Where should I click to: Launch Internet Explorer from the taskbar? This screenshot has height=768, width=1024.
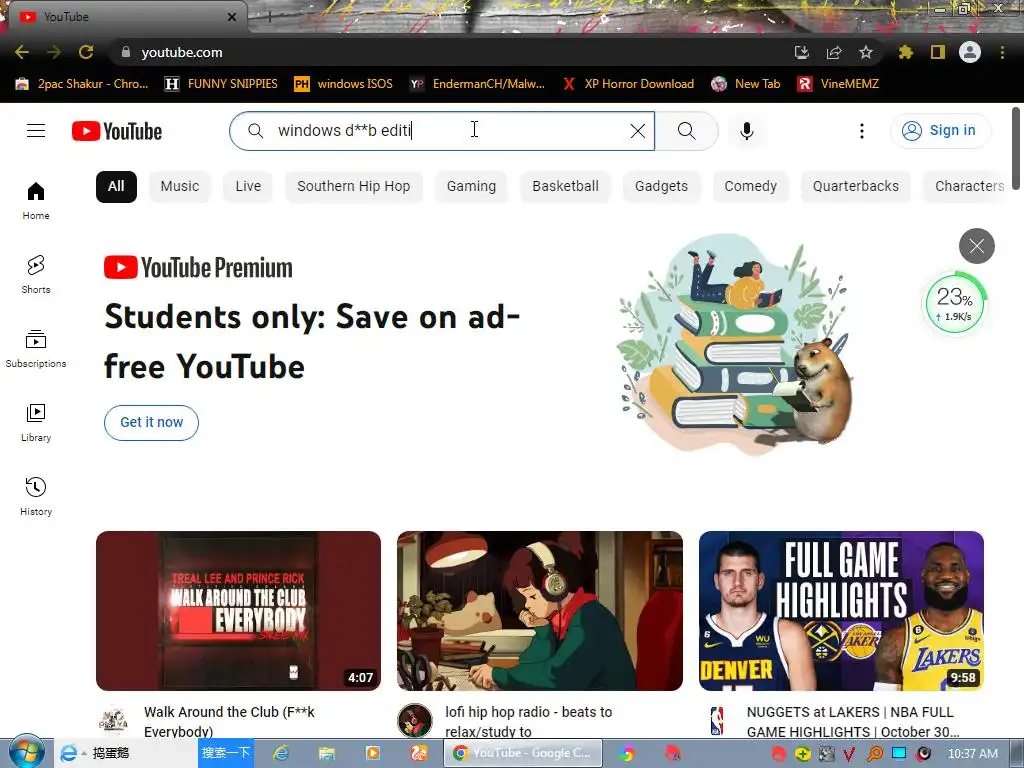281,753
